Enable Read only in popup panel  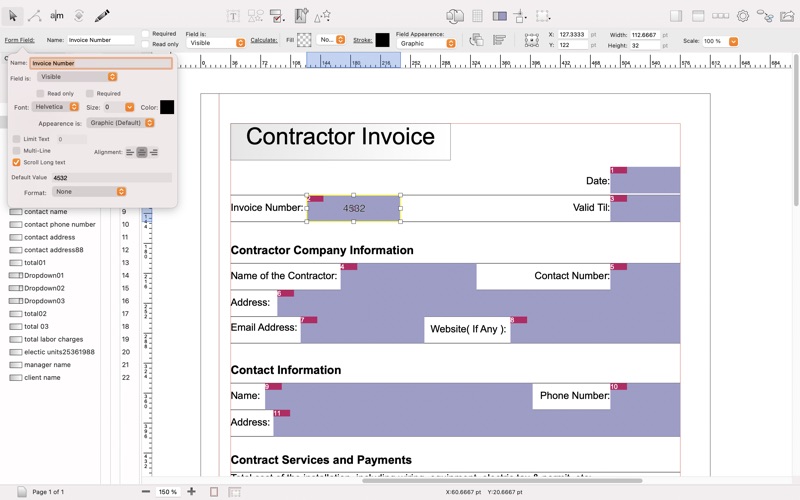[x=40, y=94]
